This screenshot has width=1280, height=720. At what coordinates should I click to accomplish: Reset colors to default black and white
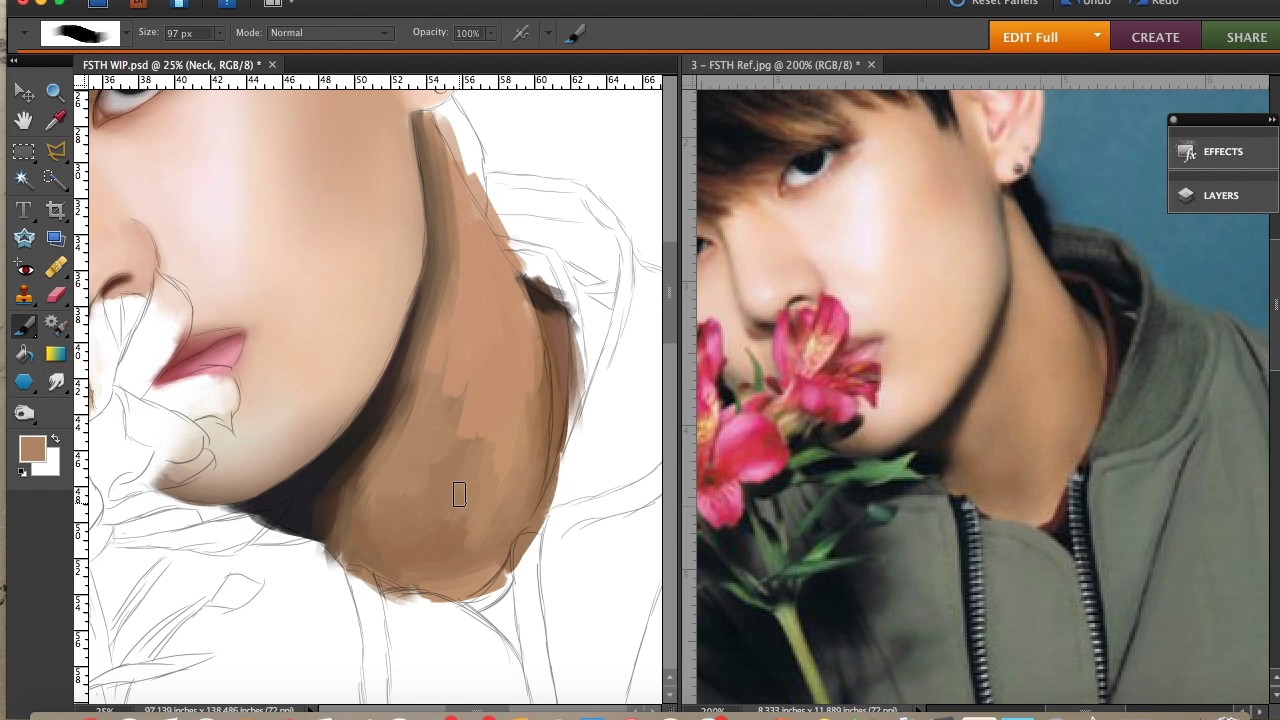tap(23, 472)
